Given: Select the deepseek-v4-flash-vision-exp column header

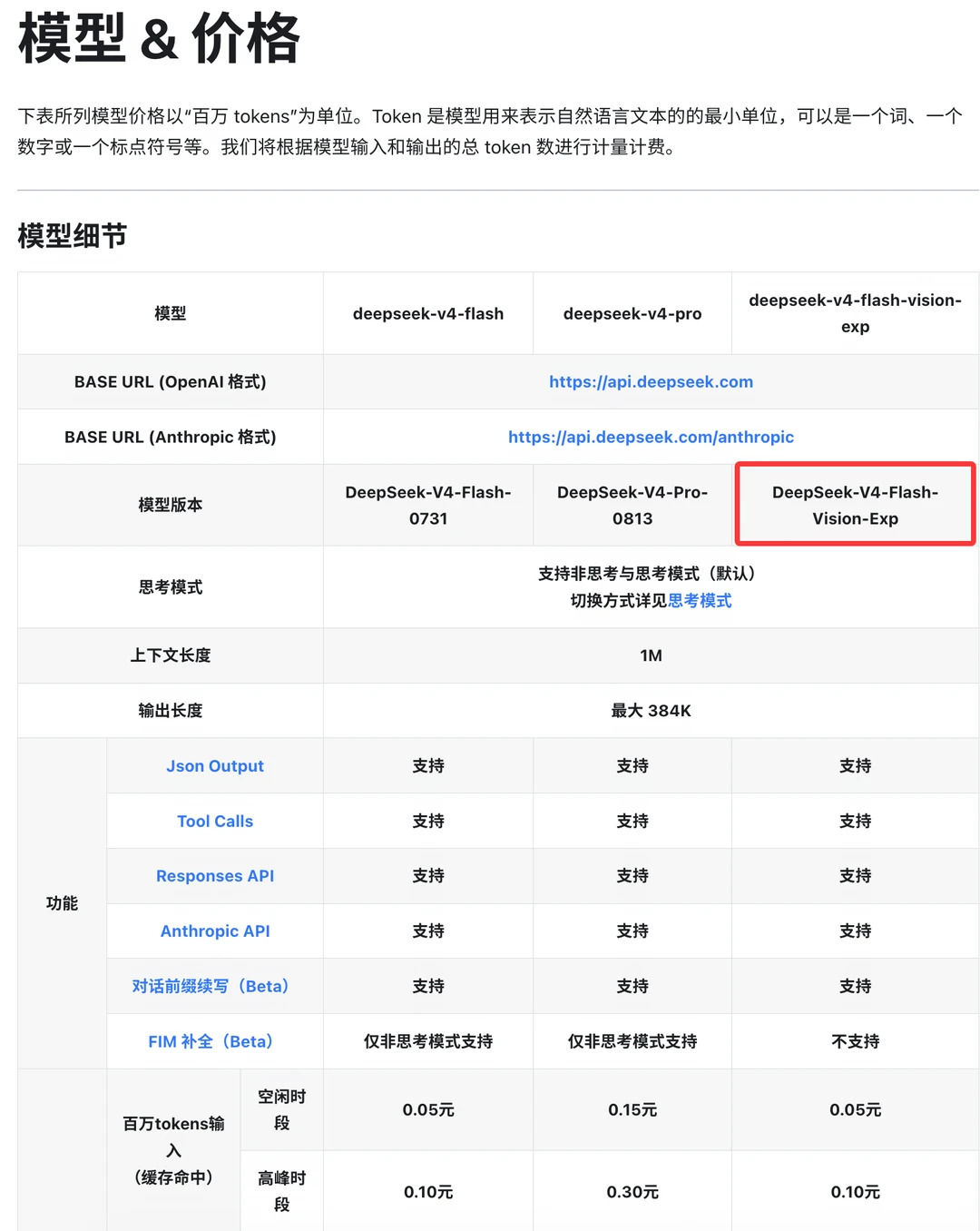Looking at the screenshot, I should click(855, 313).
